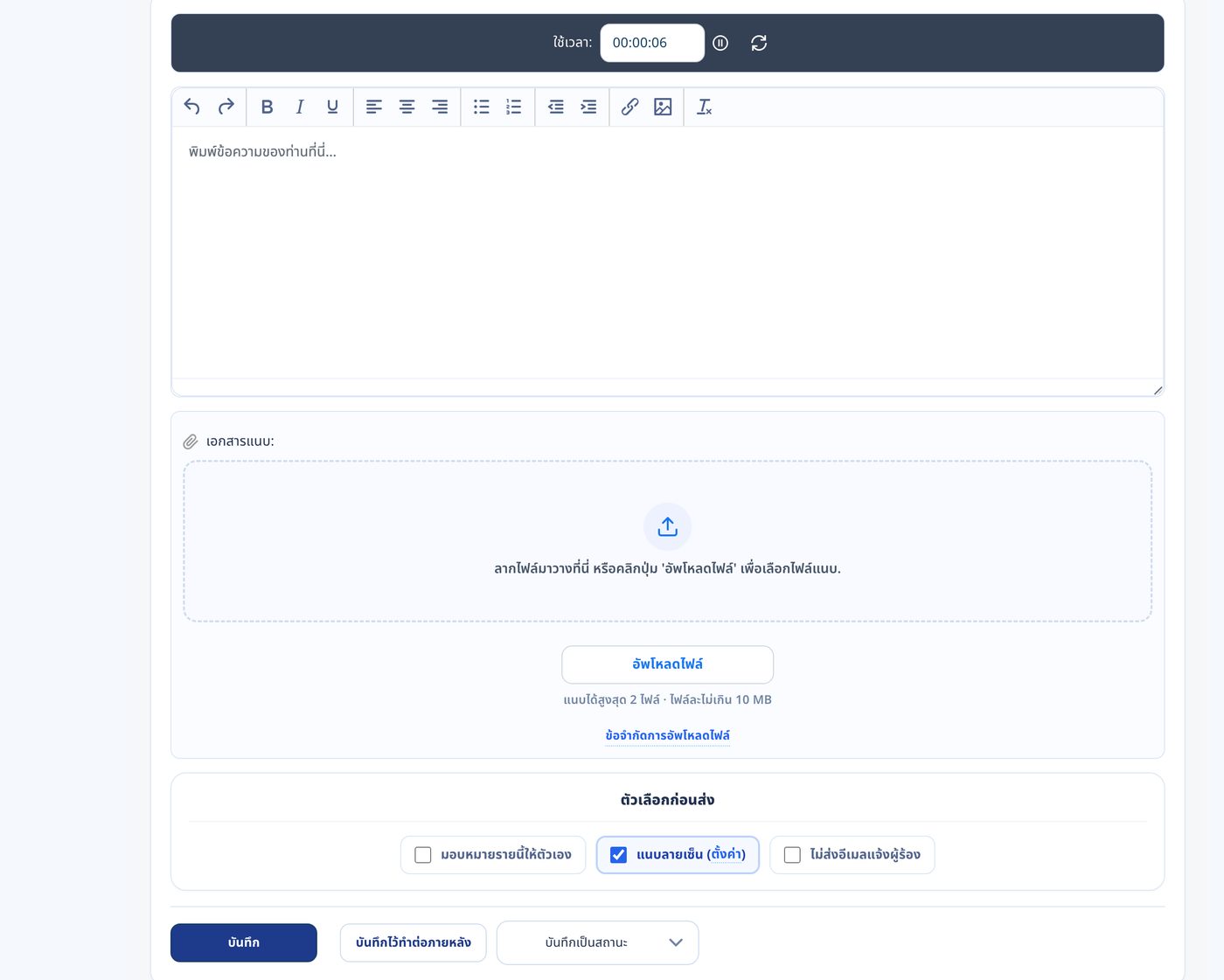This screenshot has height=980, width=1224.
Task: Clear text formatting
Action: coord(705,107)
